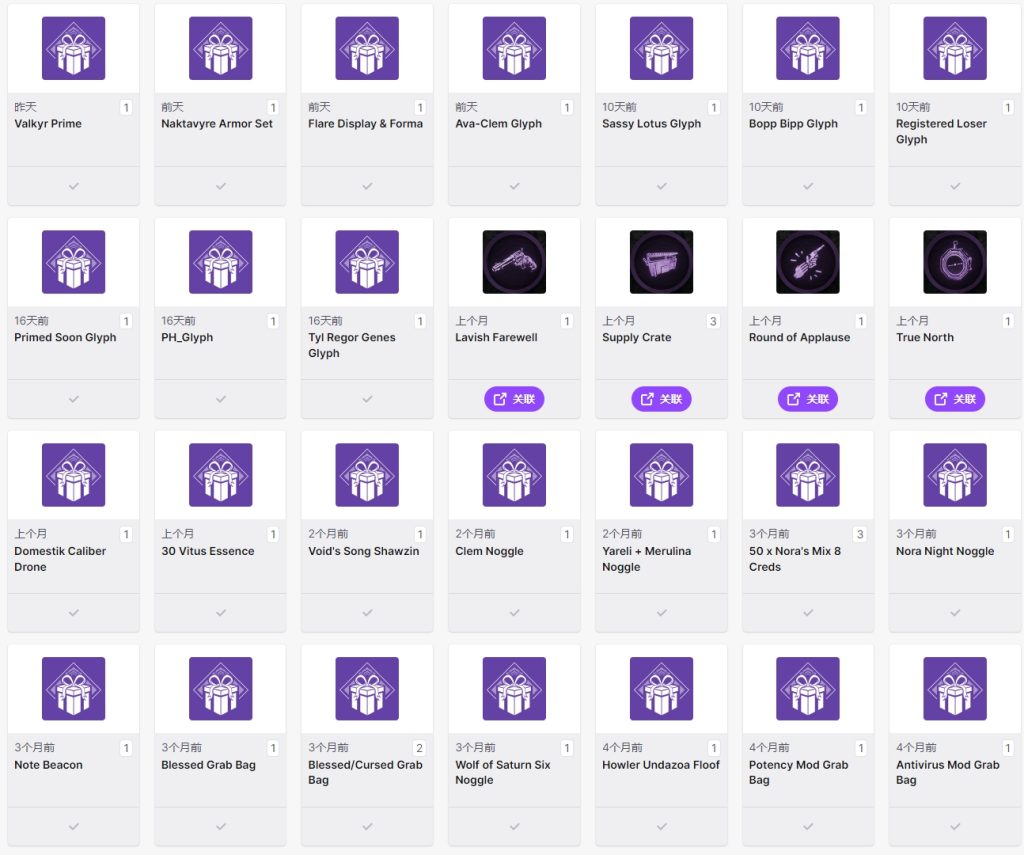Screen dimensions: 1024x855
Task: Click the 'Supply Crate' item name
Action: [637, 337]
